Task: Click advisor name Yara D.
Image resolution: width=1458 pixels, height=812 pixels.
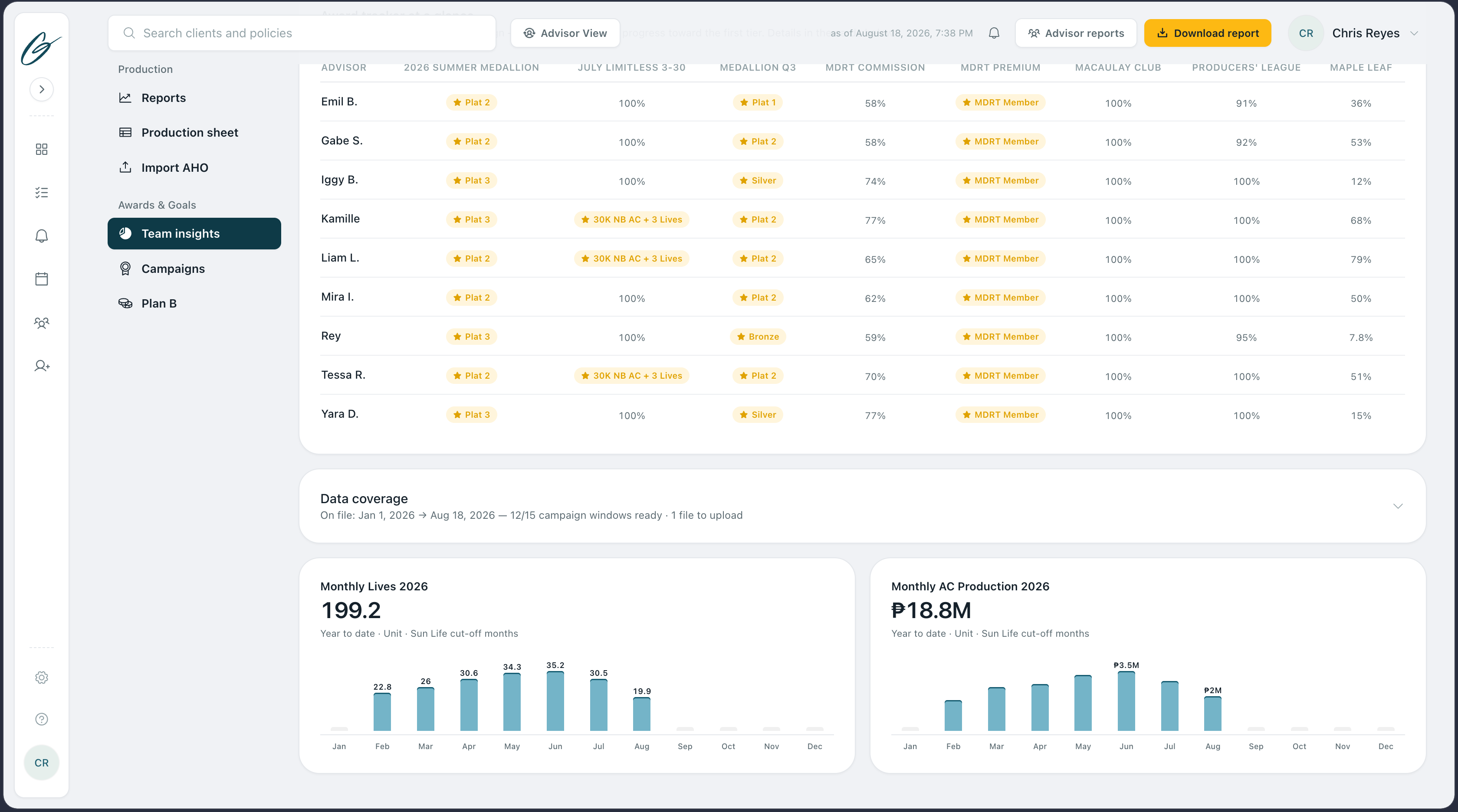Action: 340,414
